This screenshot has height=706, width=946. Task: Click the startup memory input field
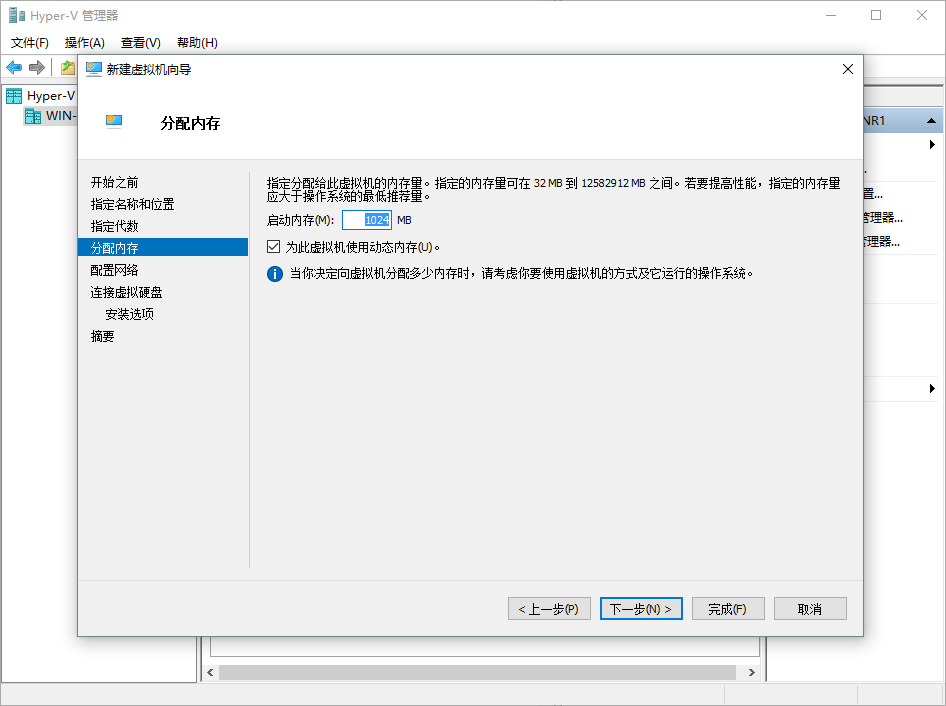pos(367,220)
